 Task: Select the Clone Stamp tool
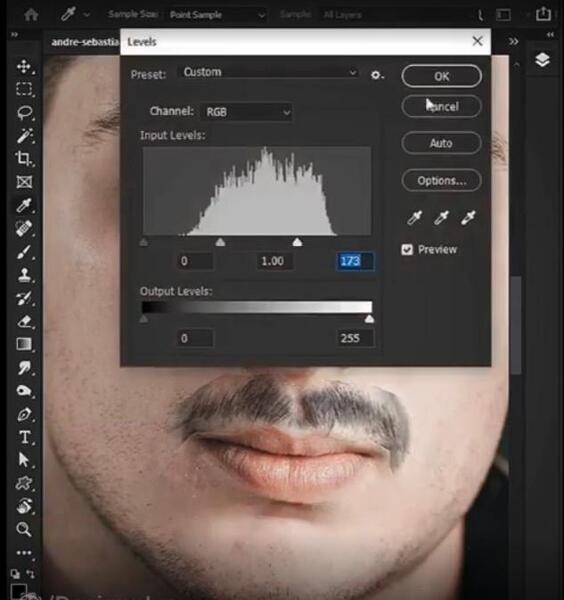click(24, 275)
